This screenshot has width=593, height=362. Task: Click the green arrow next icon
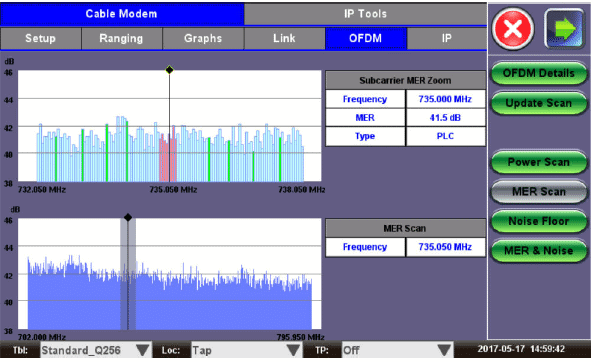point(564,28)
